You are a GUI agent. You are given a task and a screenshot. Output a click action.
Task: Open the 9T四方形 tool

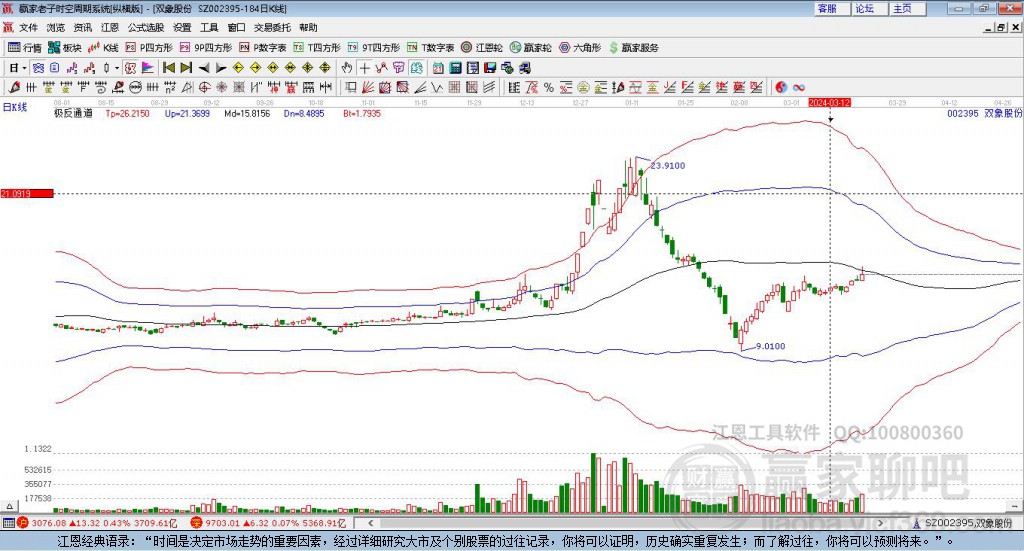(374, 48)
